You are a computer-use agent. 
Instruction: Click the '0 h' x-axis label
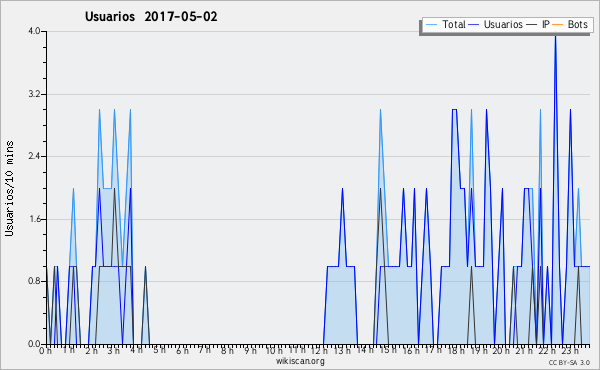46,351
